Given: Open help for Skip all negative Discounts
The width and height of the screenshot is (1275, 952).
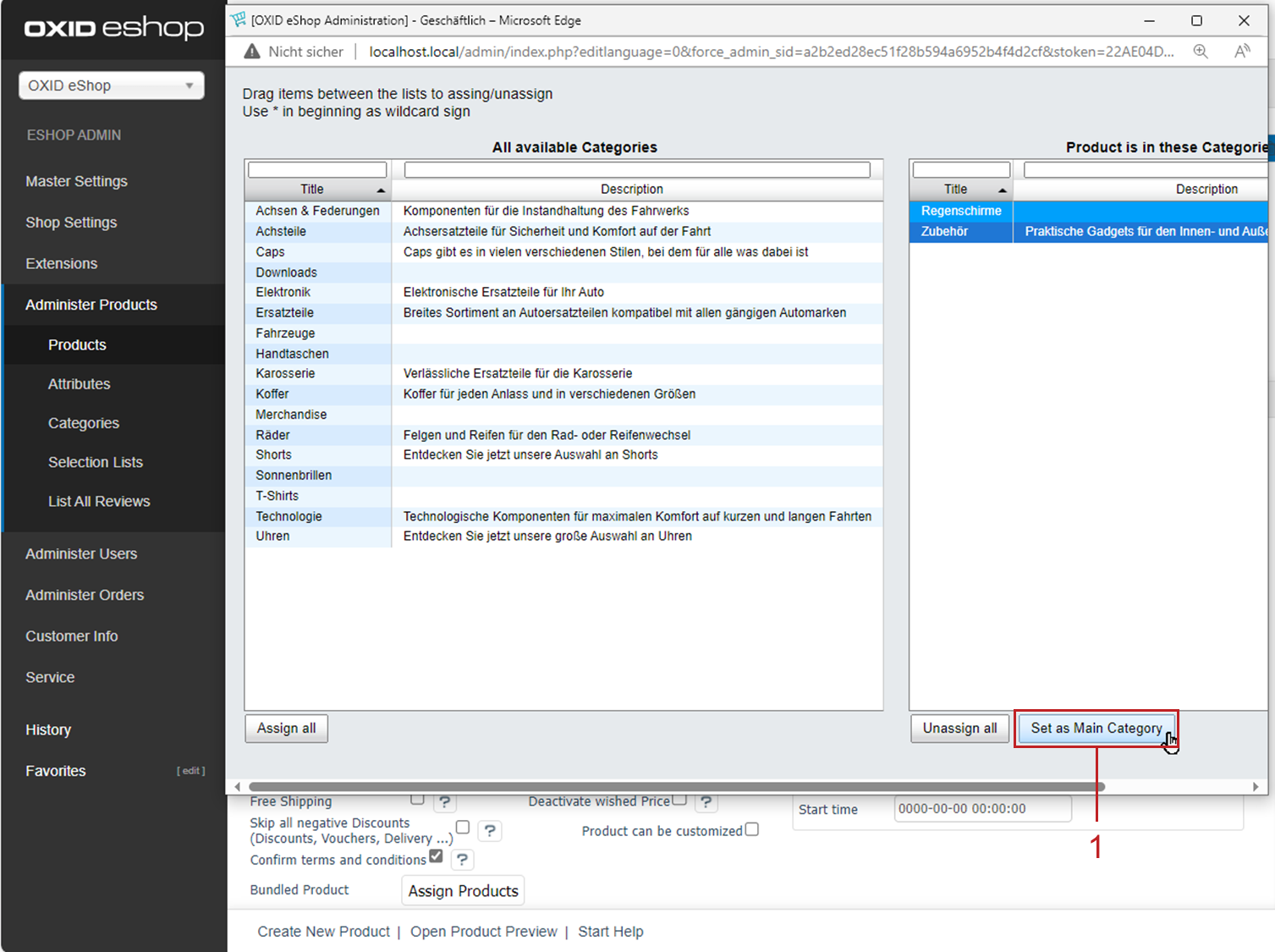Looking at the screenshot, I should pyautogui.click(x=490, y=831).
